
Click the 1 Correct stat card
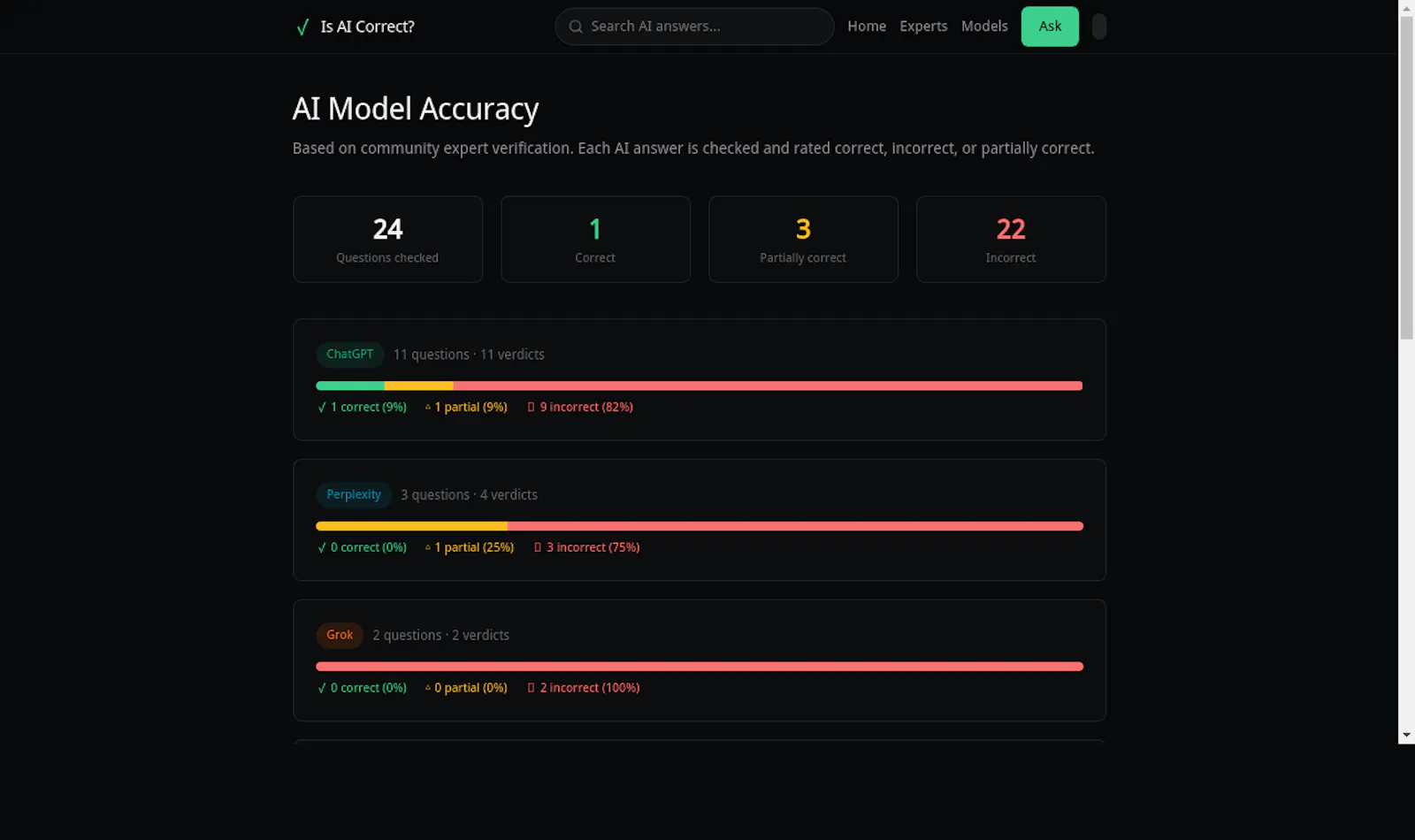595,240
